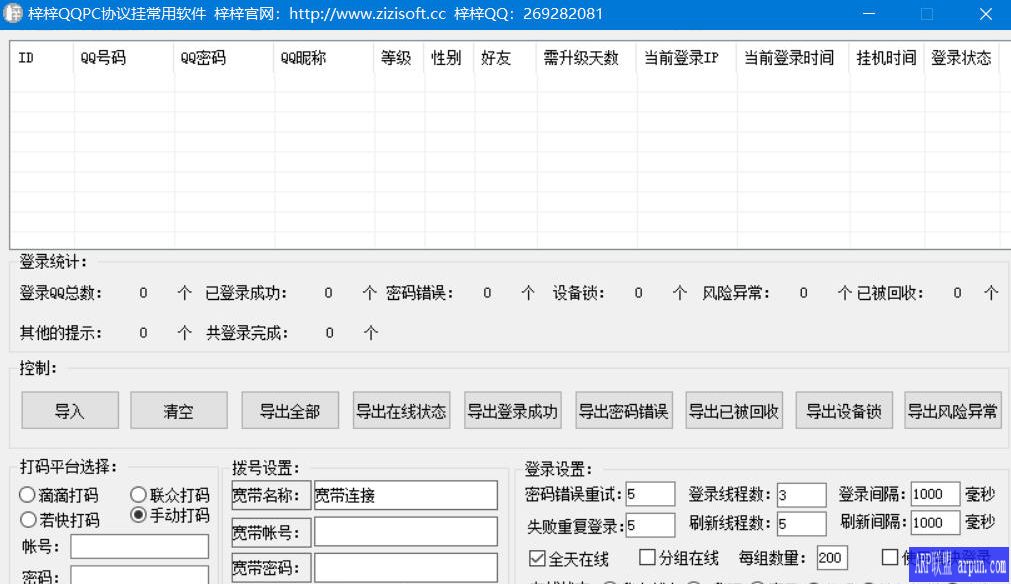The width and height of the screenshot is (1011, 584).
Task: Click the 宽带帐号 input field
Action: (406, 532)
